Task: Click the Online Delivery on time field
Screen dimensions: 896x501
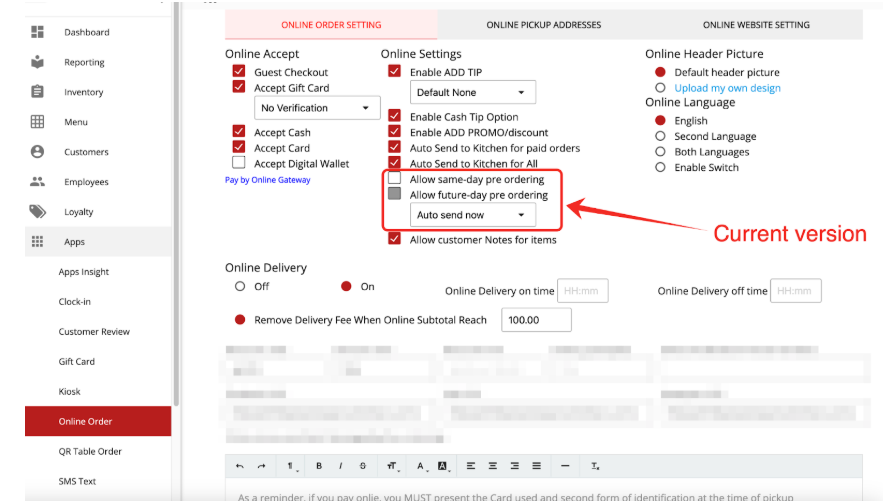Action: click(x=582, y=291)
